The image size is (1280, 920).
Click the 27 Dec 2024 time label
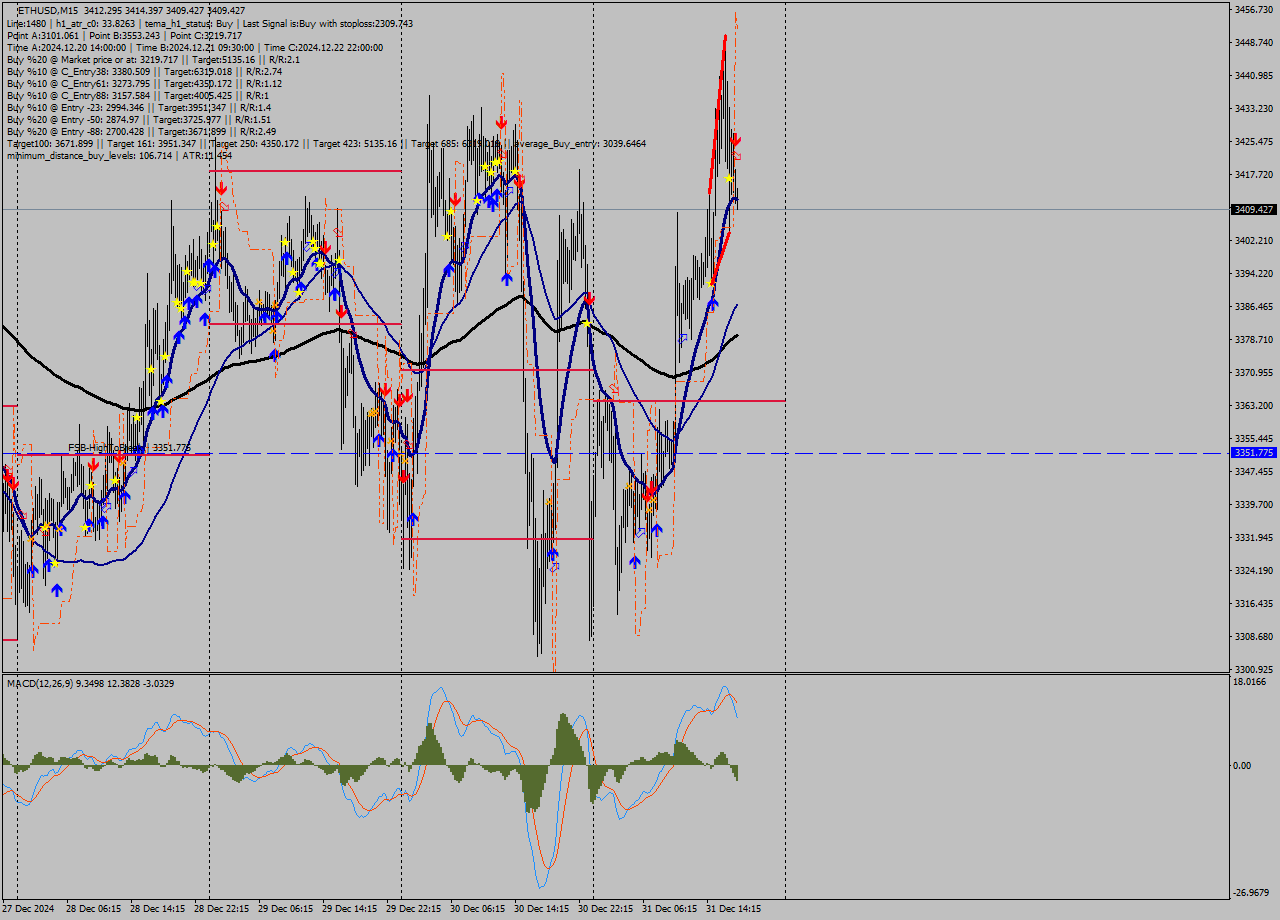[28, 909]
